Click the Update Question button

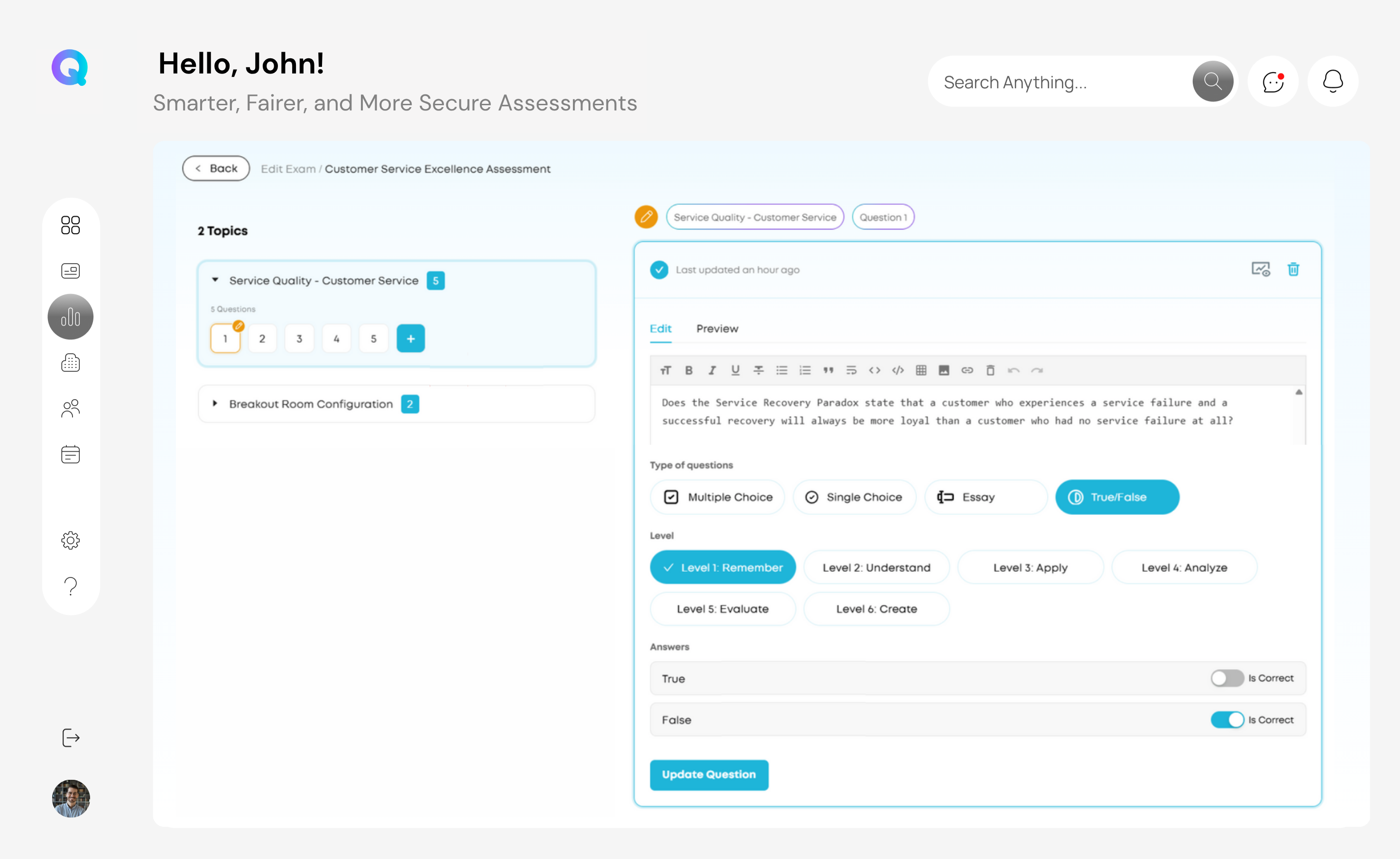click(x=709, y=774)
